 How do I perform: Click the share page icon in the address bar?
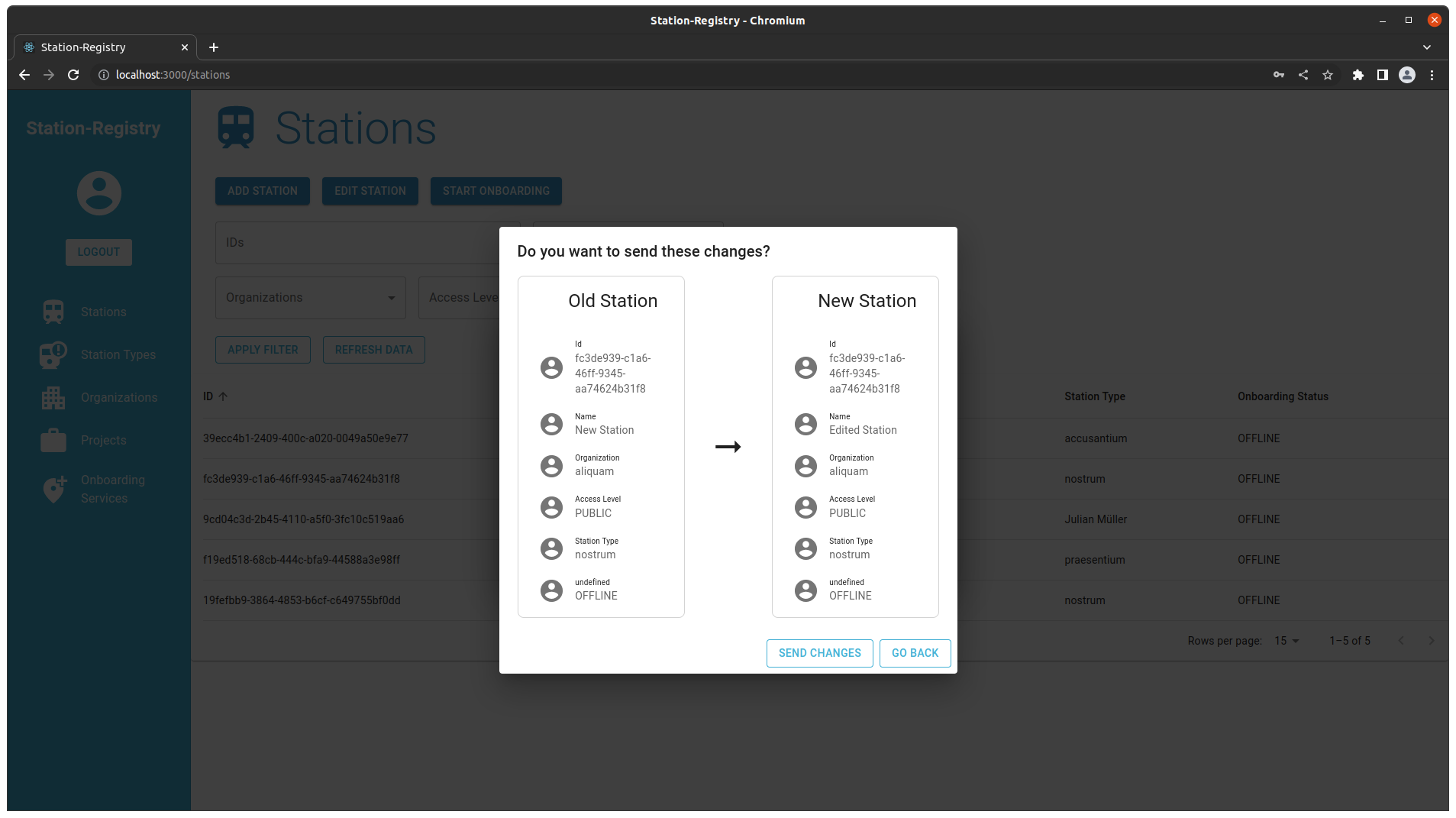click(x=1303, y=75)
